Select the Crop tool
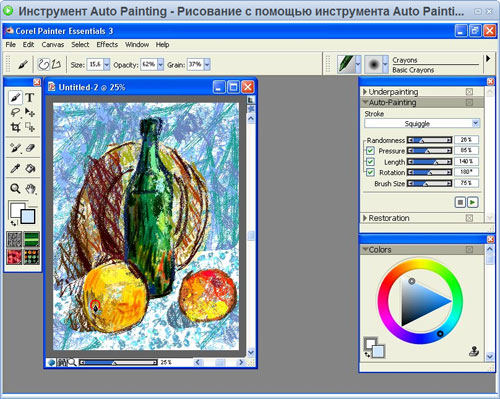500x399 pixels. pos(15,127)
